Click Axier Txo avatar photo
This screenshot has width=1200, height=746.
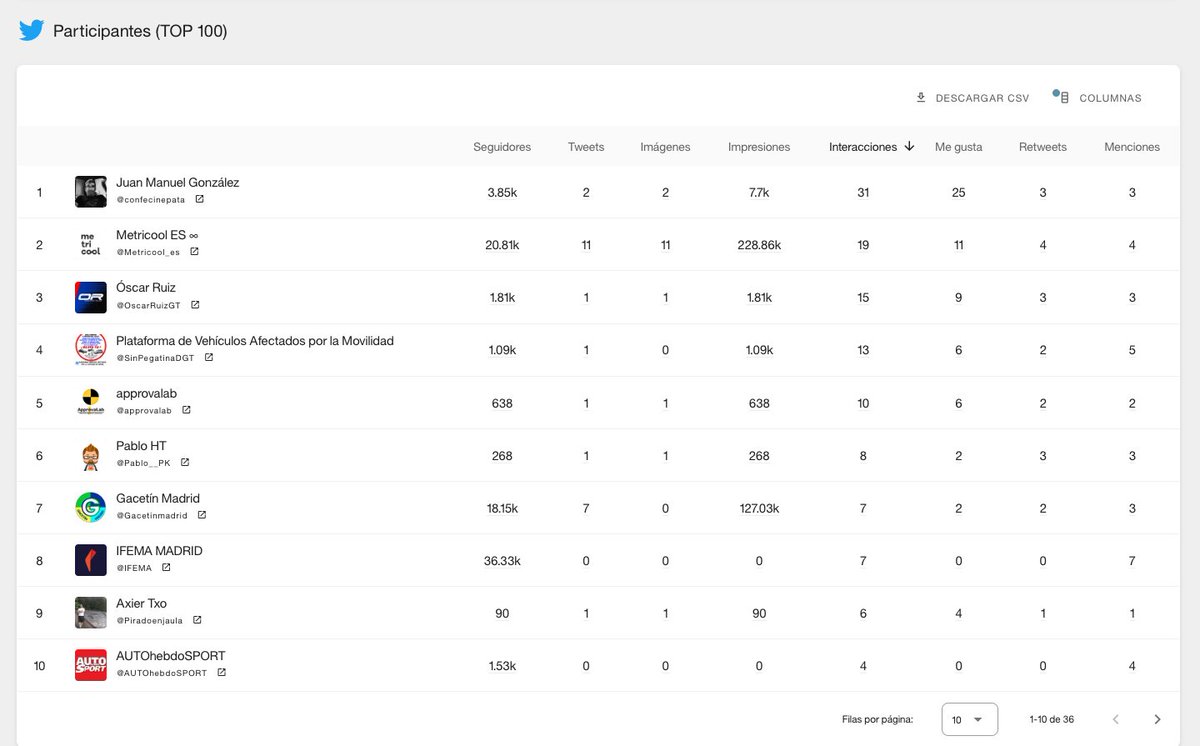tap(91, 612)
